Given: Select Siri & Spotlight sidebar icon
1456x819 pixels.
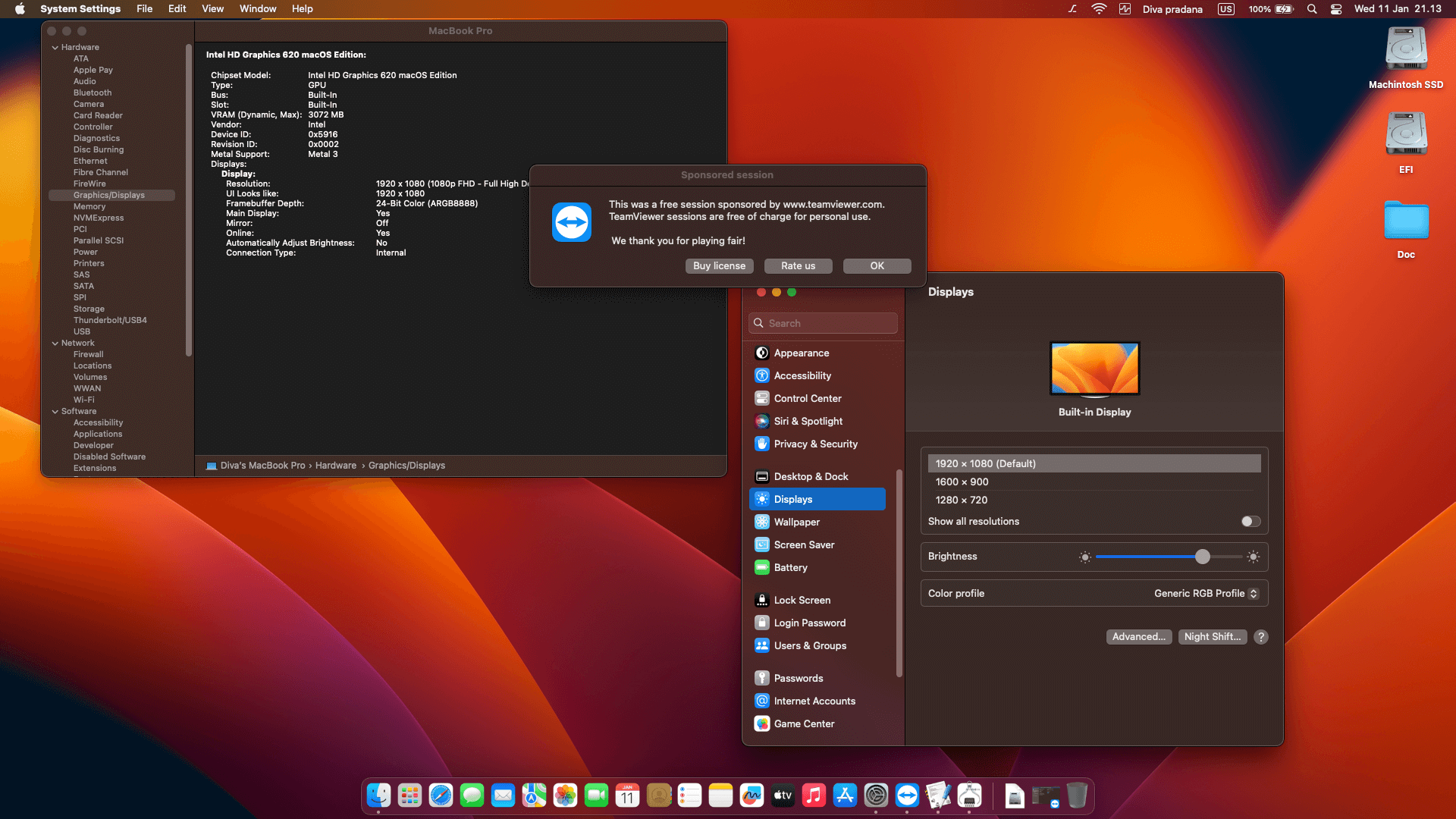Looking at the screenshot, I should point(762,421).
